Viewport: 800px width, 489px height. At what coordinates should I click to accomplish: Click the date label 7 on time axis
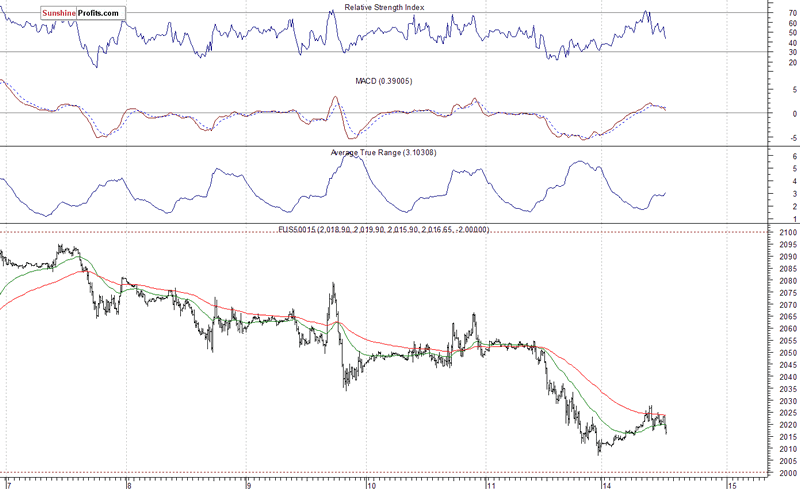pos(9,485)
